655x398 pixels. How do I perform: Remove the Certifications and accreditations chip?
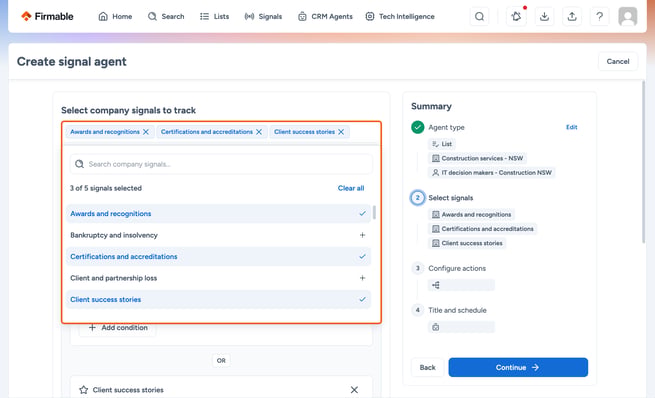(259, 132)
